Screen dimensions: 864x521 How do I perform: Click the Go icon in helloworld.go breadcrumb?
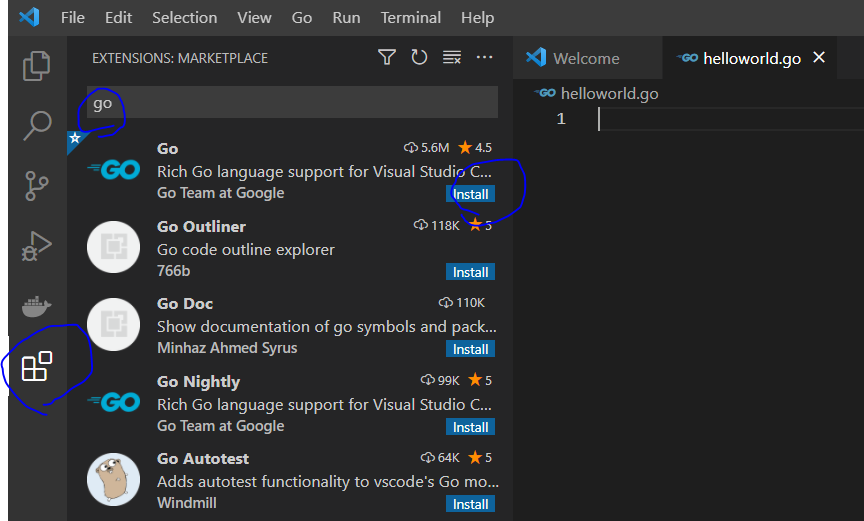click(x=545, y=93)
